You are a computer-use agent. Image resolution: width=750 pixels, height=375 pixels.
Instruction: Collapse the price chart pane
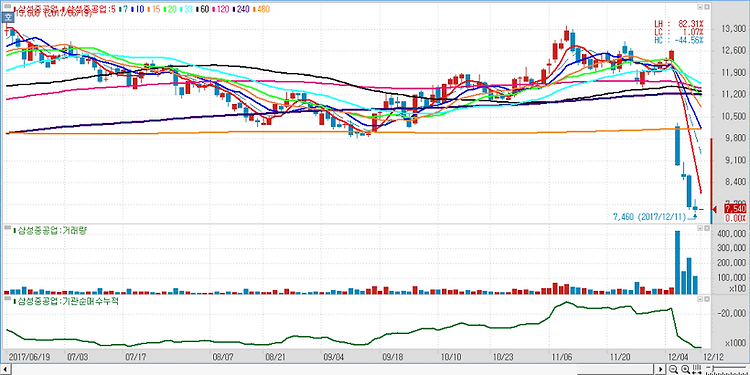tap(700, 8)
